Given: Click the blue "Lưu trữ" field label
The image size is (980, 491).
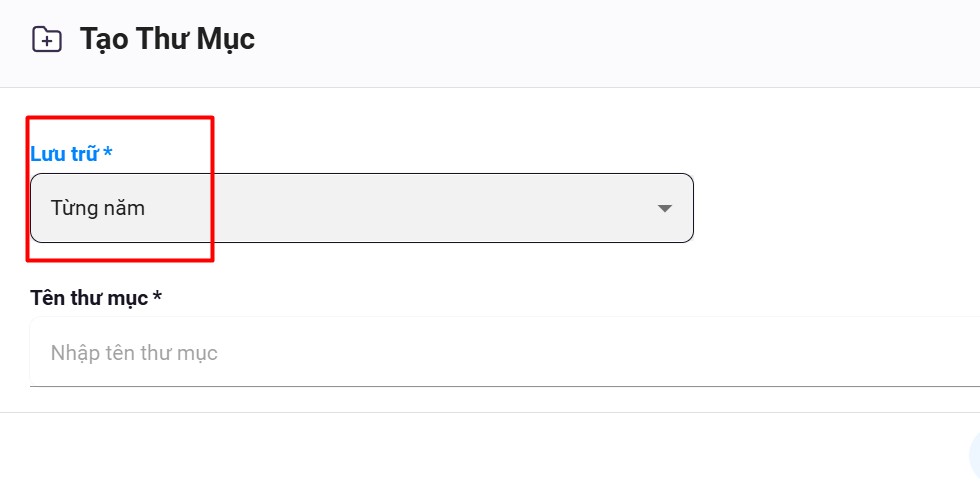Looking at the screenshot, I should click(64, 153).
